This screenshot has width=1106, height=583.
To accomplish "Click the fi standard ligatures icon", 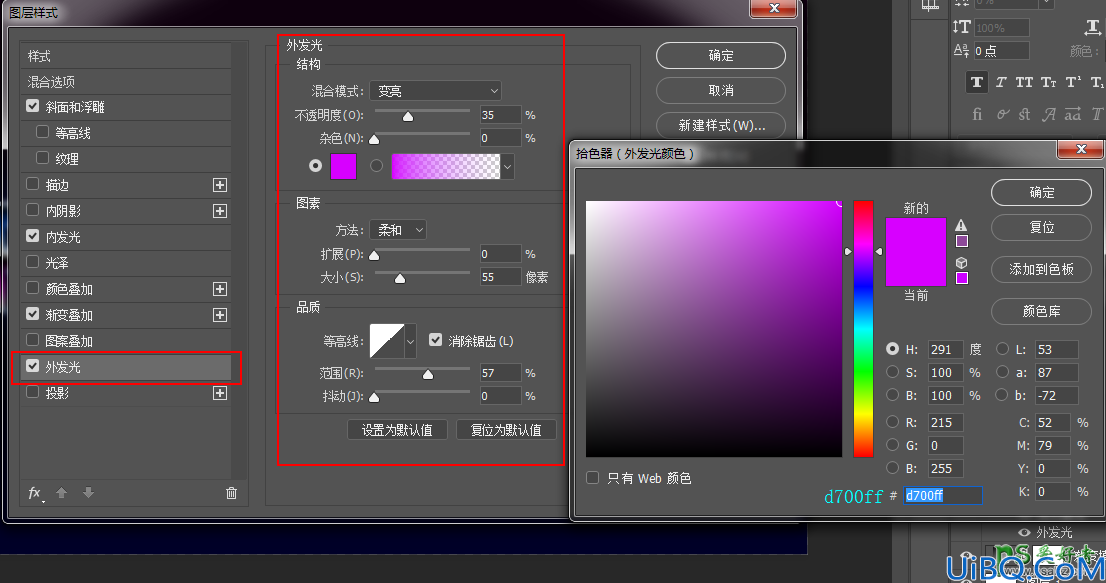I will 977,114.
